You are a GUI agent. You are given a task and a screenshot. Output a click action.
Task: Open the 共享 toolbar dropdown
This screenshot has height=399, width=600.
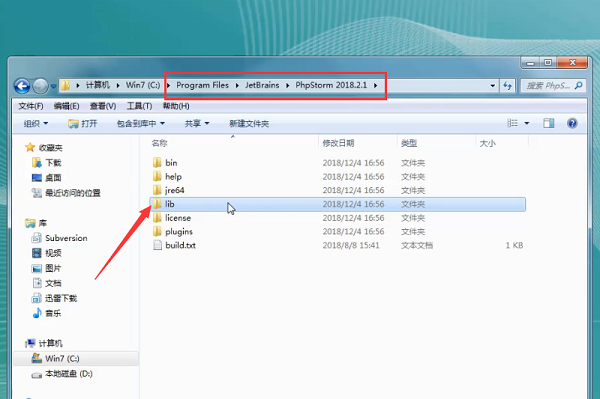pos(197,124)
